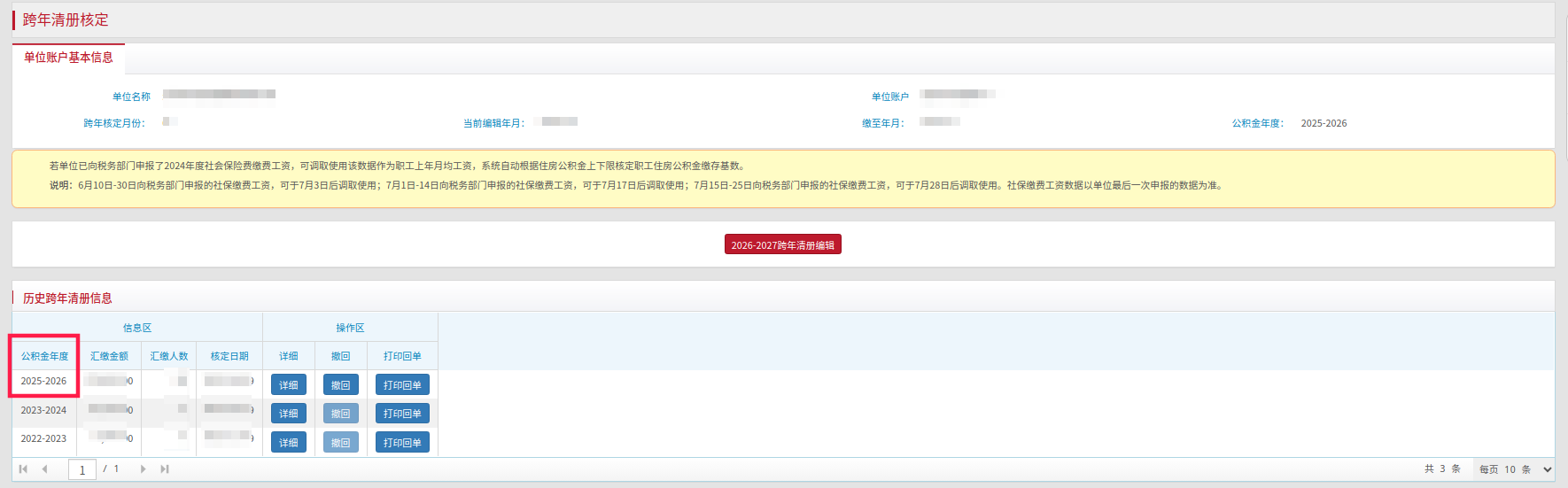This screenshot has width=1568, height=488.
Task: Click the 核定日期 column header
Action: (229, 356)
